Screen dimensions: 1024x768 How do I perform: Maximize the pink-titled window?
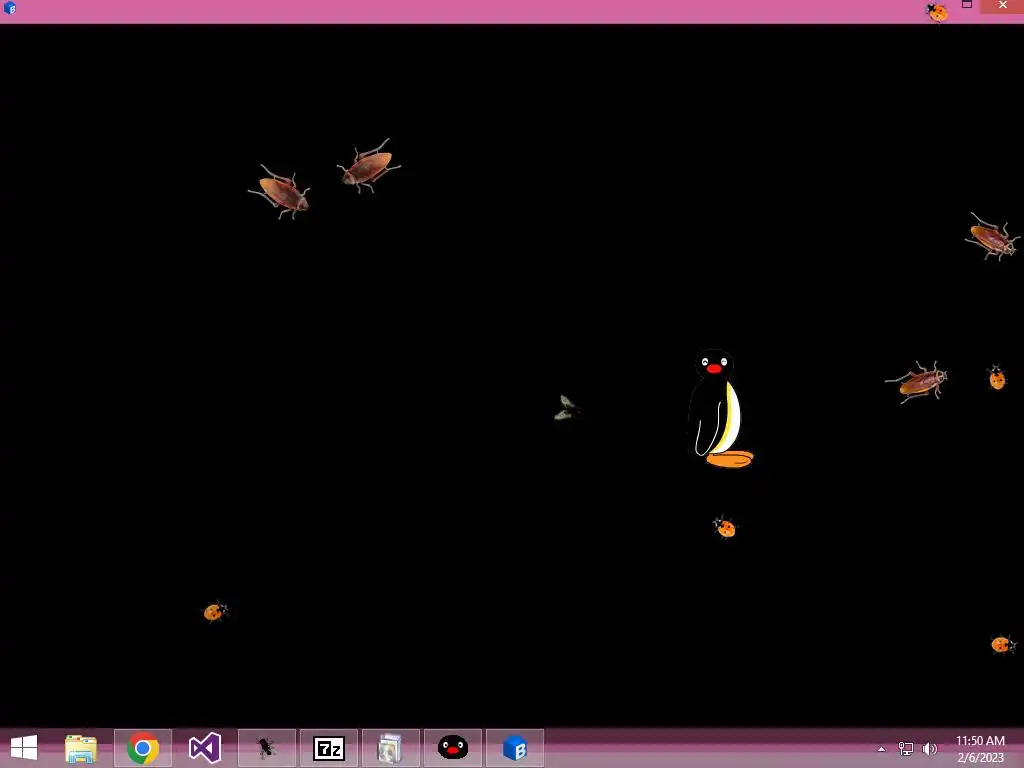967,5
